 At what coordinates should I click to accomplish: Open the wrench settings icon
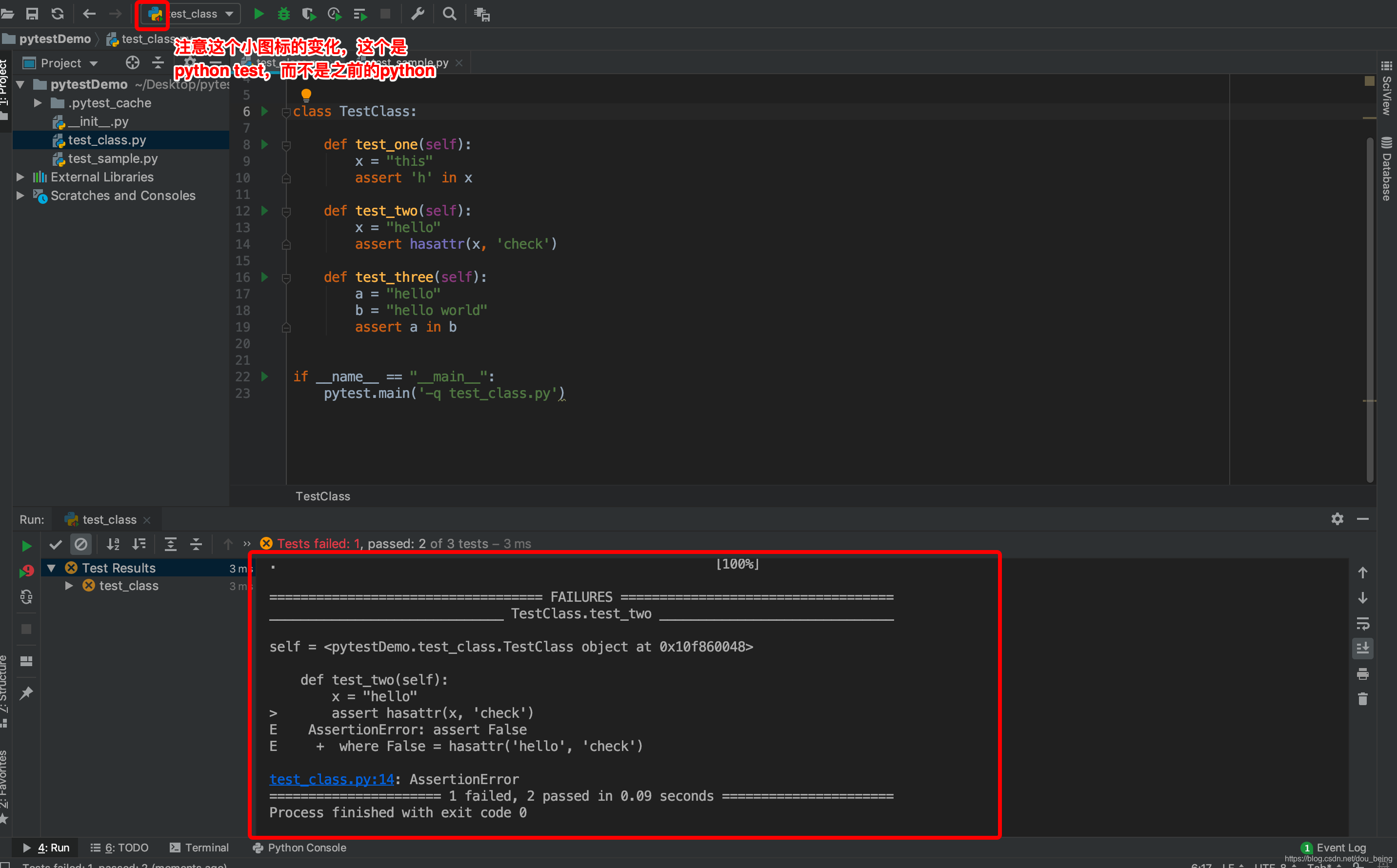click(418, 14)
